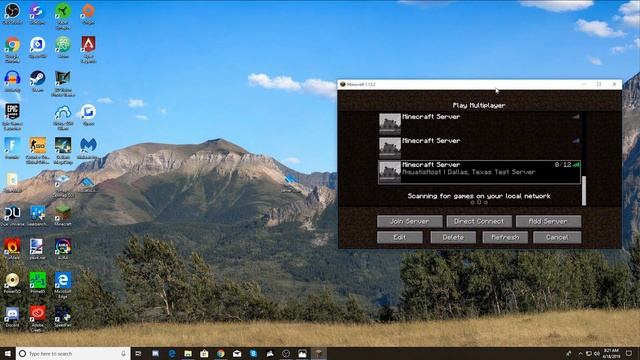Launch the FurMark flame desktop icon
Image resolution: width=640 pixels, height=360 pixels.
(x=12, y=249)
